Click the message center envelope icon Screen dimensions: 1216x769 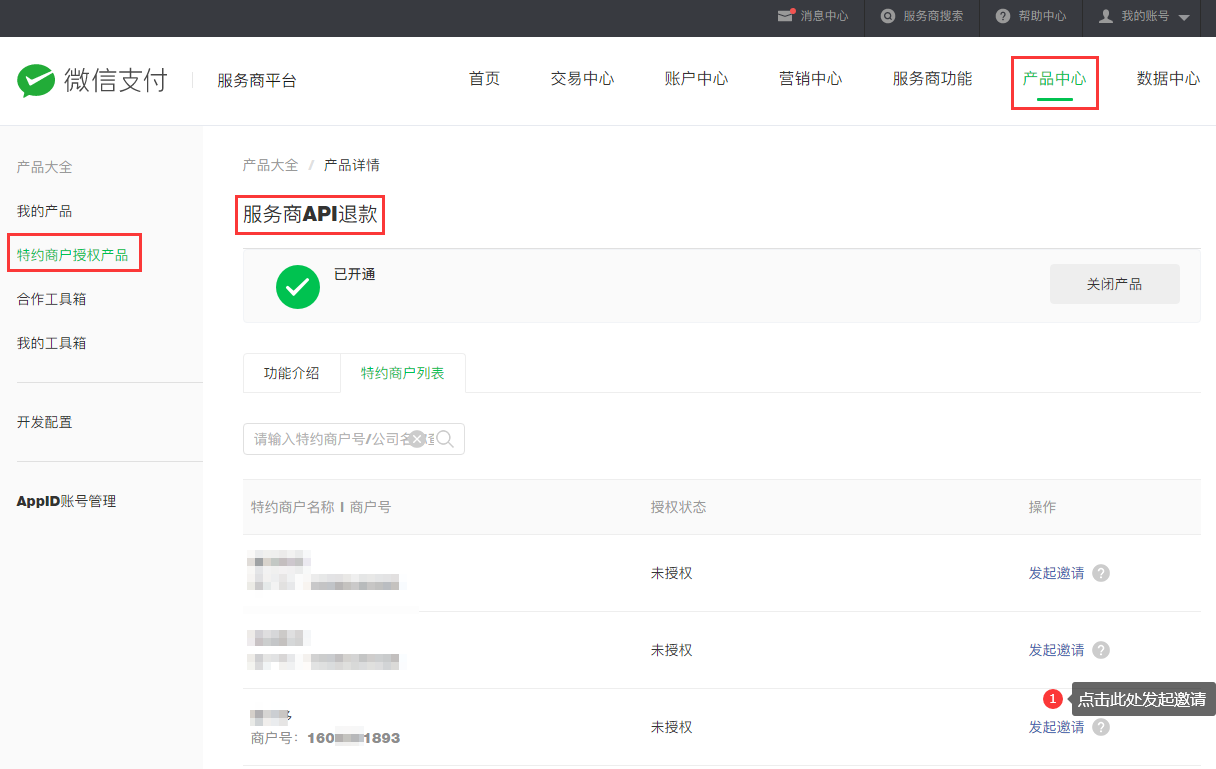pyautogui.click(x=786, y=16)
